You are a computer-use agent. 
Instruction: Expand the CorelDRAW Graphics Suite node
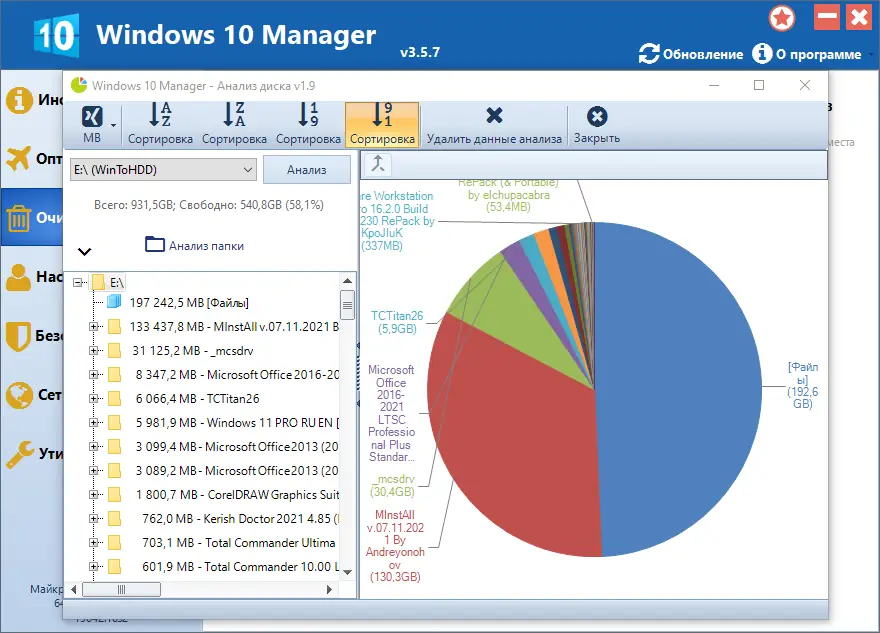pyautogui.click(x=94, y=494)
